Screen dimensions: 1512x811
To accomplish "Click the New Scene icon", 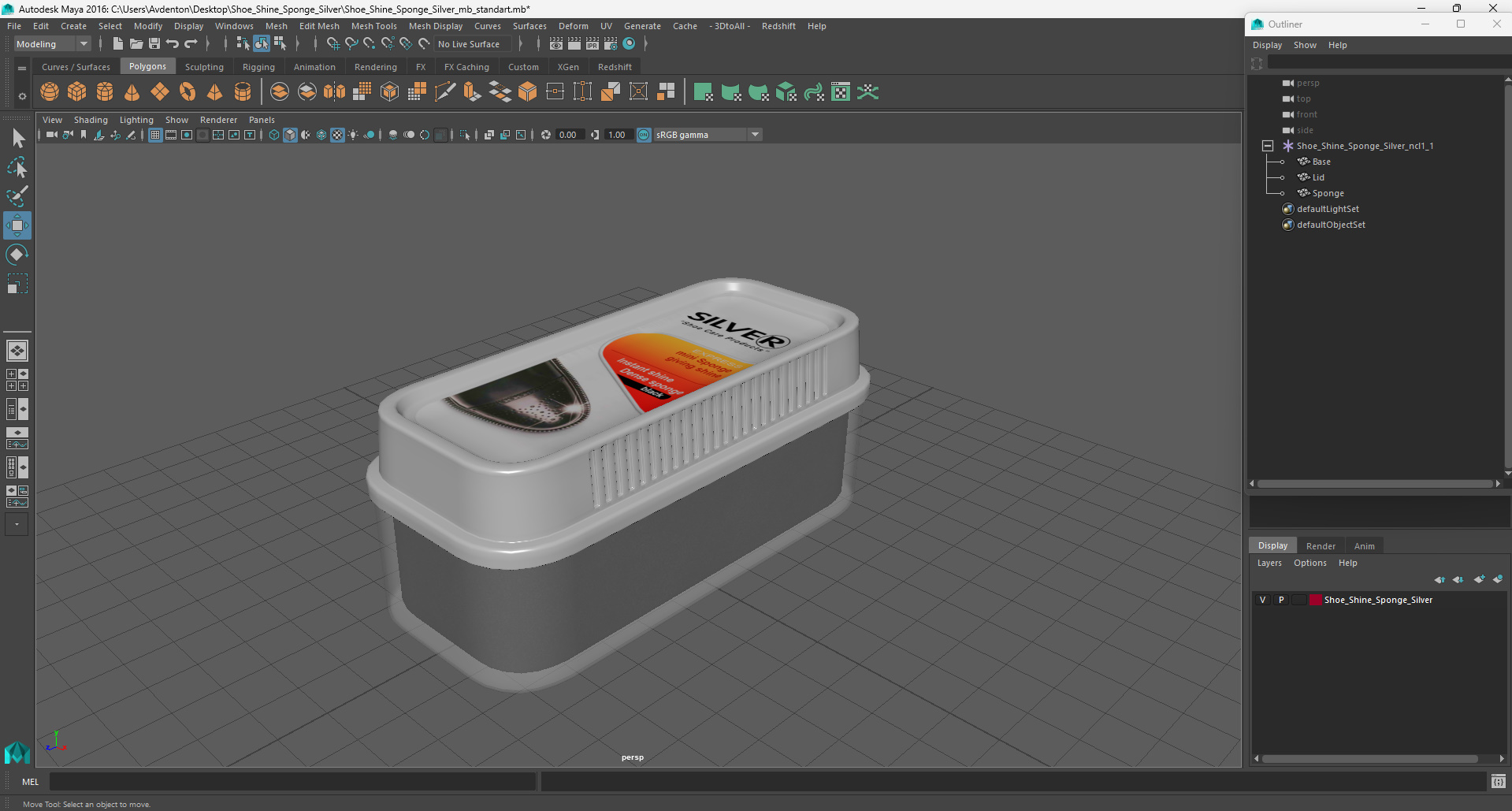I will point(118,44).
